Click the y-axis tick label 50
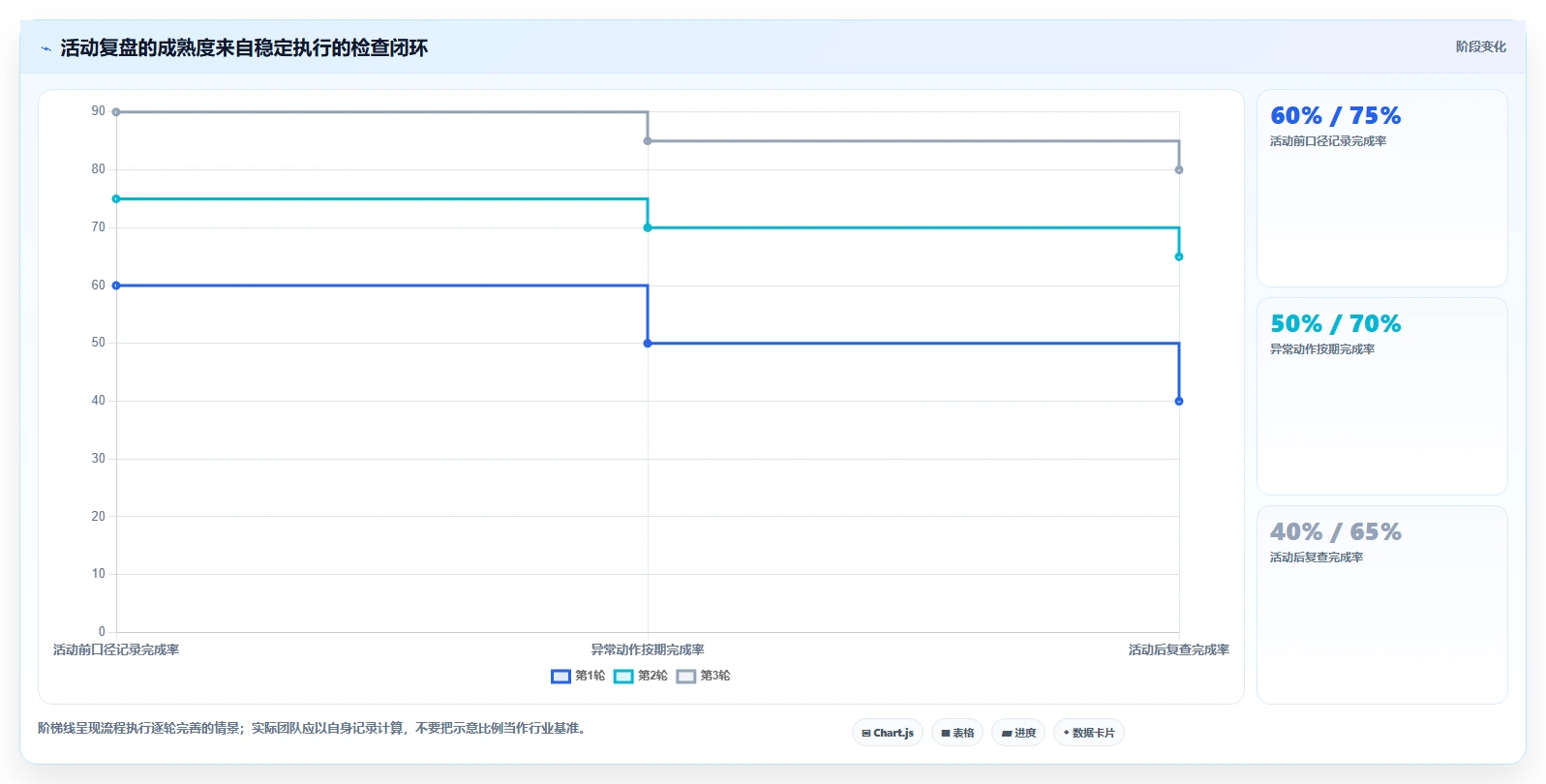1546x784 pixels. click(98, 343)
